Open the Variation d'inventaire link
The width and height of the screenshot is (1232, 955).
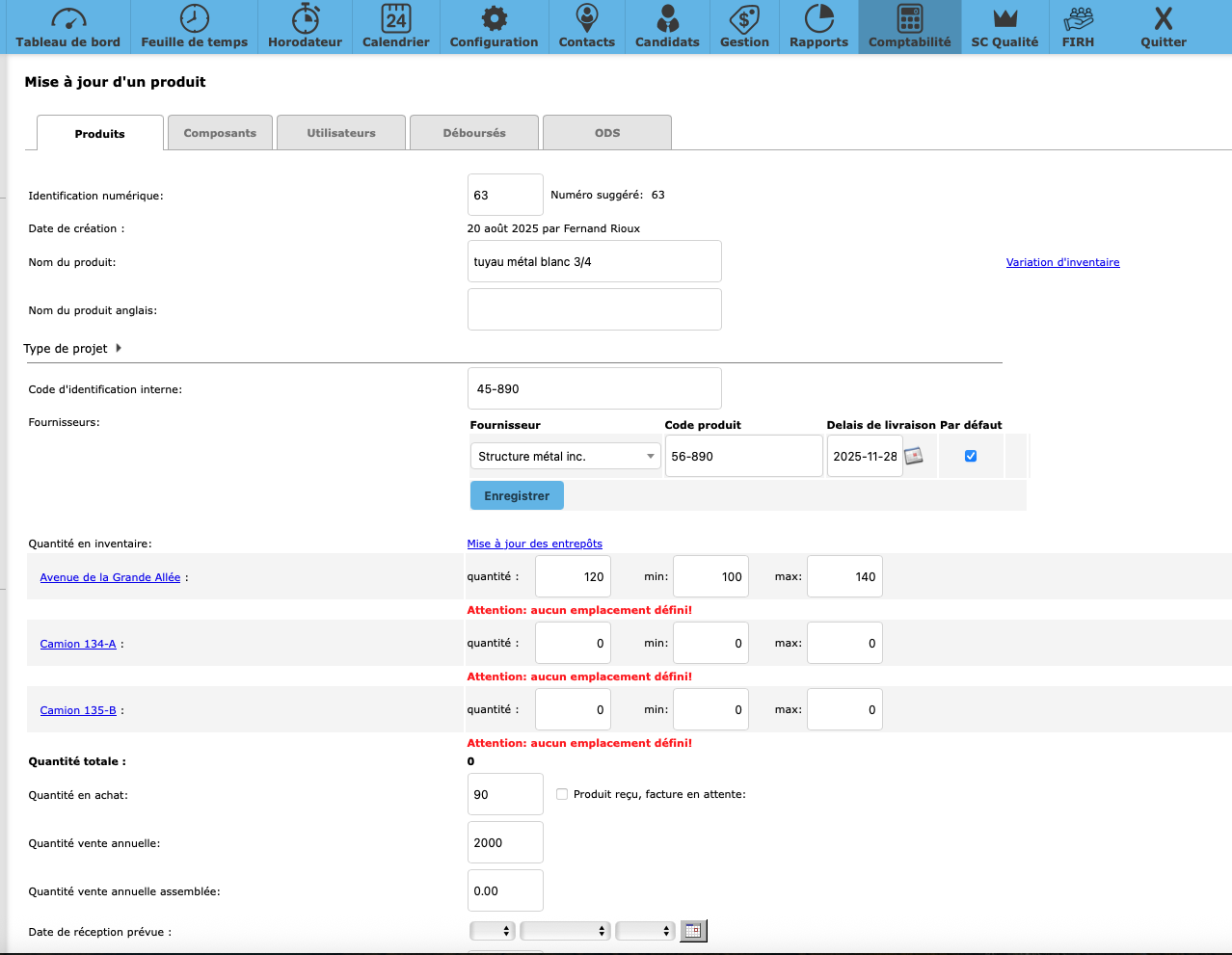pyautogui.click(x=1062, y=262)
